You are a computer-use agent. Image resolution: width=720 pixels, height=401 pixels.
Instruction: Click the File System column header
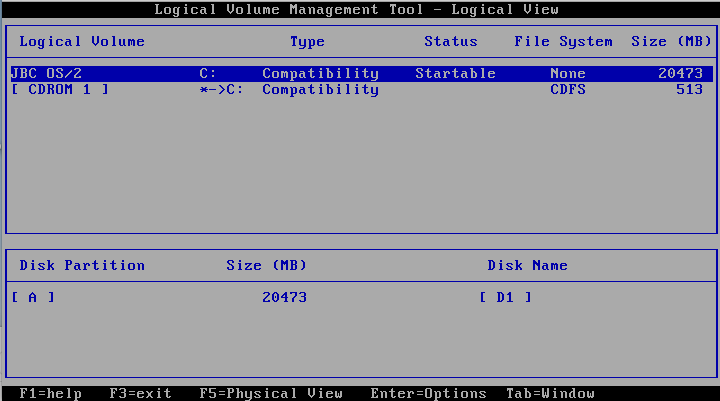563,42
